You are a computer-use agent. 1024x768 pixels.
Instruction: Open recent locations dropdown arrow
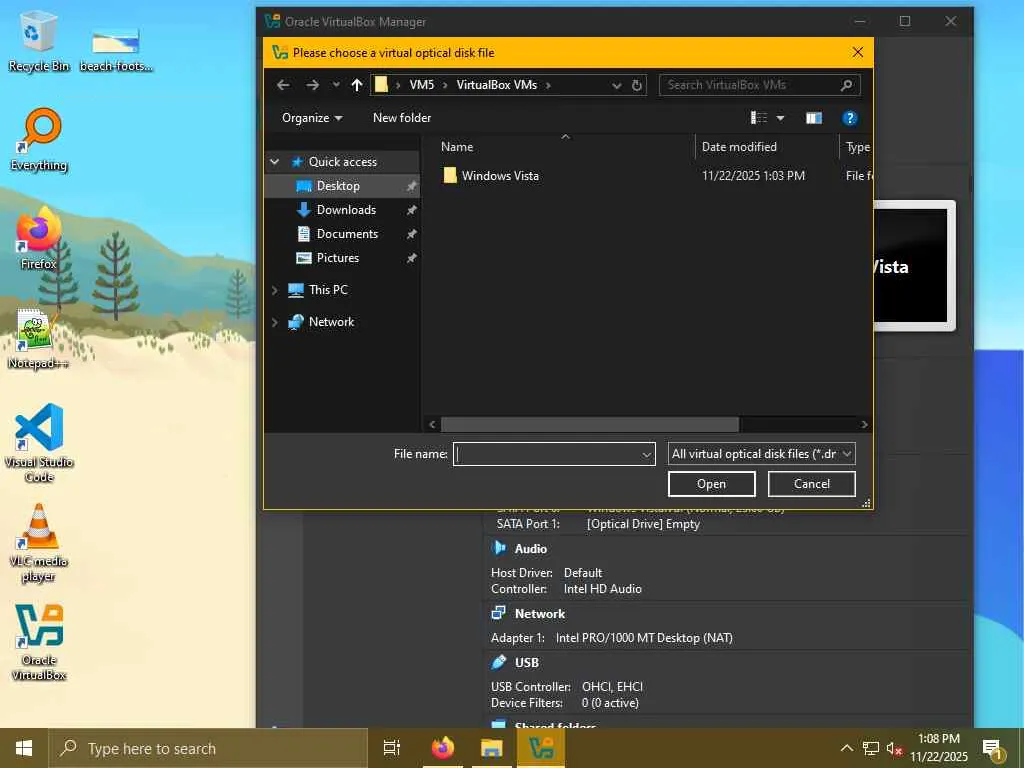[336, 85]
